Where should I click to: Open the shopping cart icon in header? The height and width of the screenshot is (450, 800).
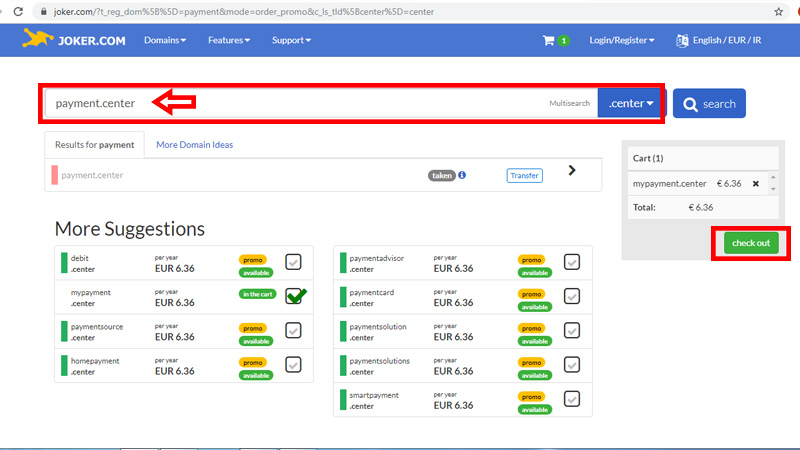pyautogui.click(x=548, y=40)
